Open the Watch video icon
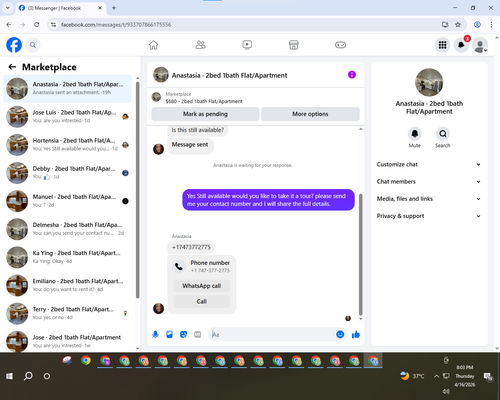 (247, 45)
